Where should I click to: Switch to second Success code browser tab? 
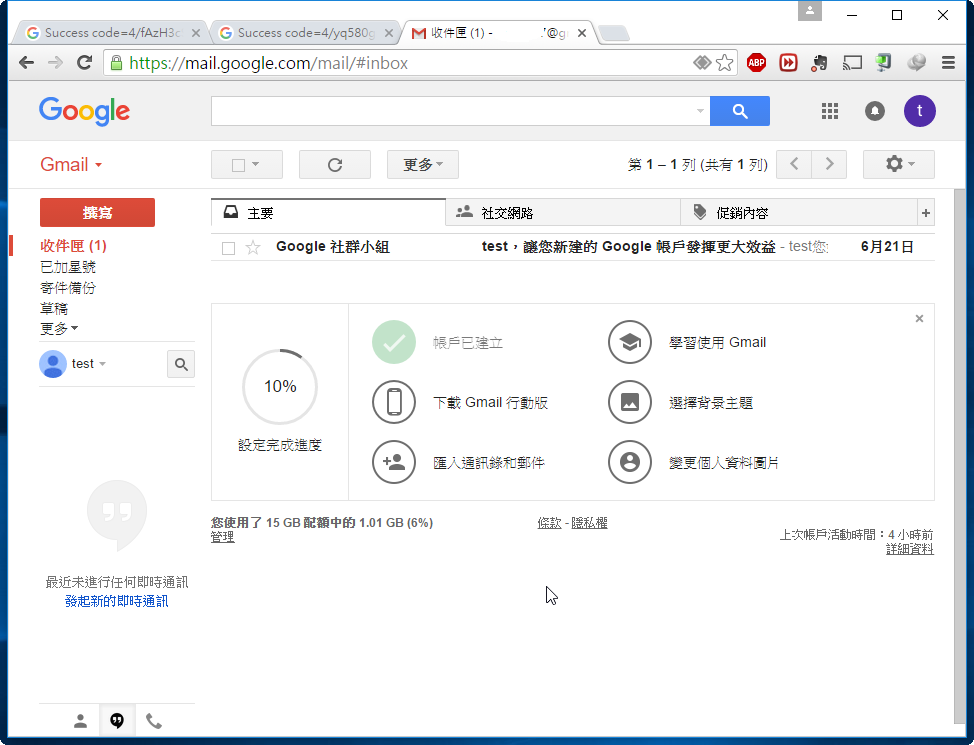pos(305,33)
